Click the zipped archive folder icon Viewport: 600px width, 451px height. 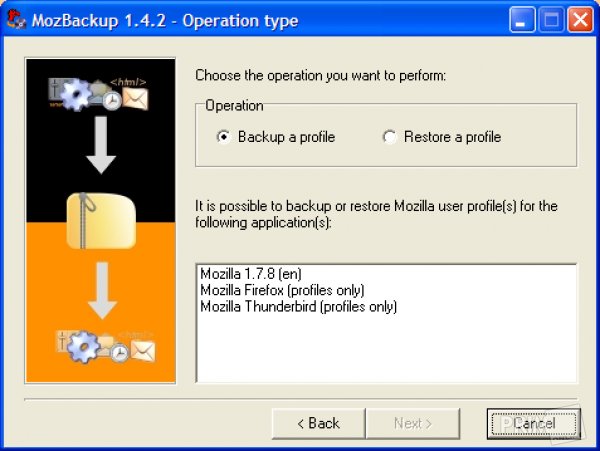[x=101, y=221]
